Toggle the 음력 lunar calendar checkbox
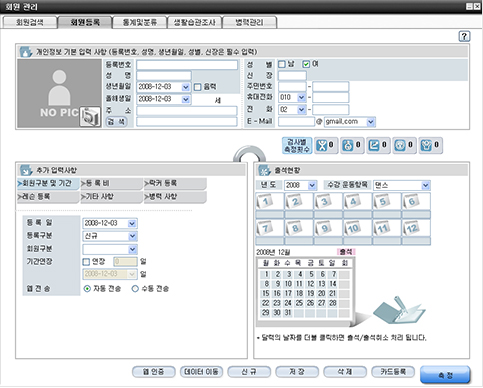The height and width of the screenshot is (388, 483). (198, 87)
